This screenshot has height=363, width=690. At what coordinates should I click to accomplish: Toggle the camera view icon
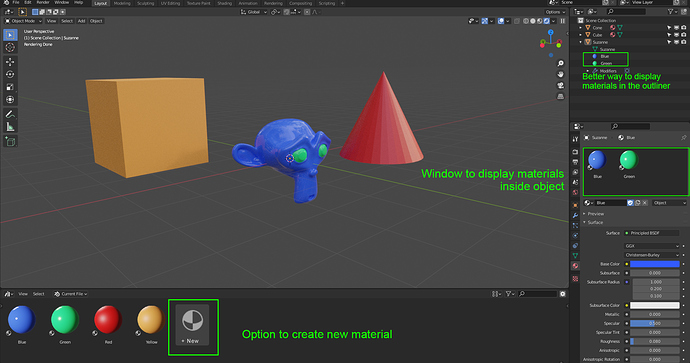[560, 85]
